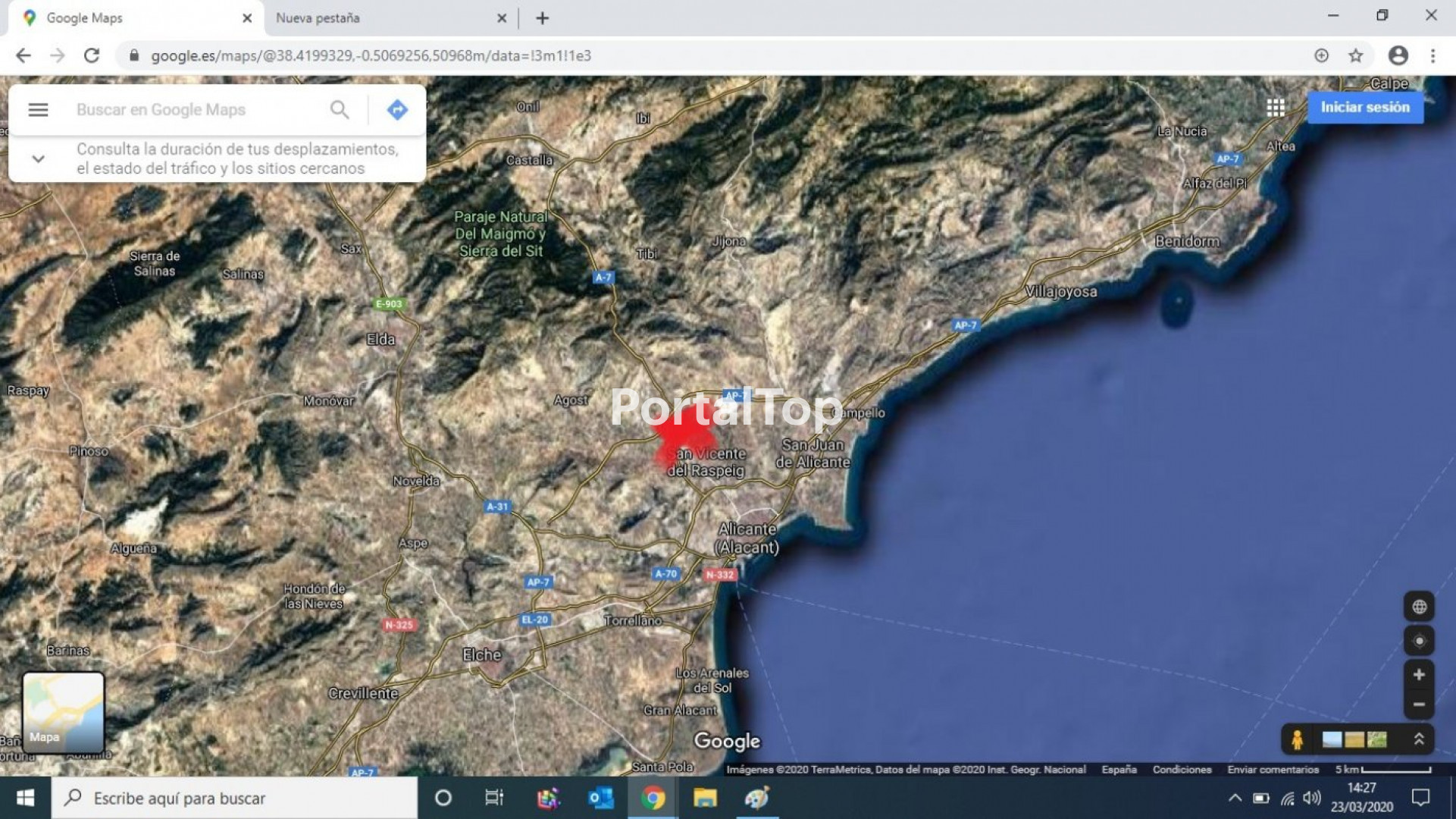The height and width of the screenshot is (819, 1456).
Task: Open the Condiciones link
Action: [1182, 769]
